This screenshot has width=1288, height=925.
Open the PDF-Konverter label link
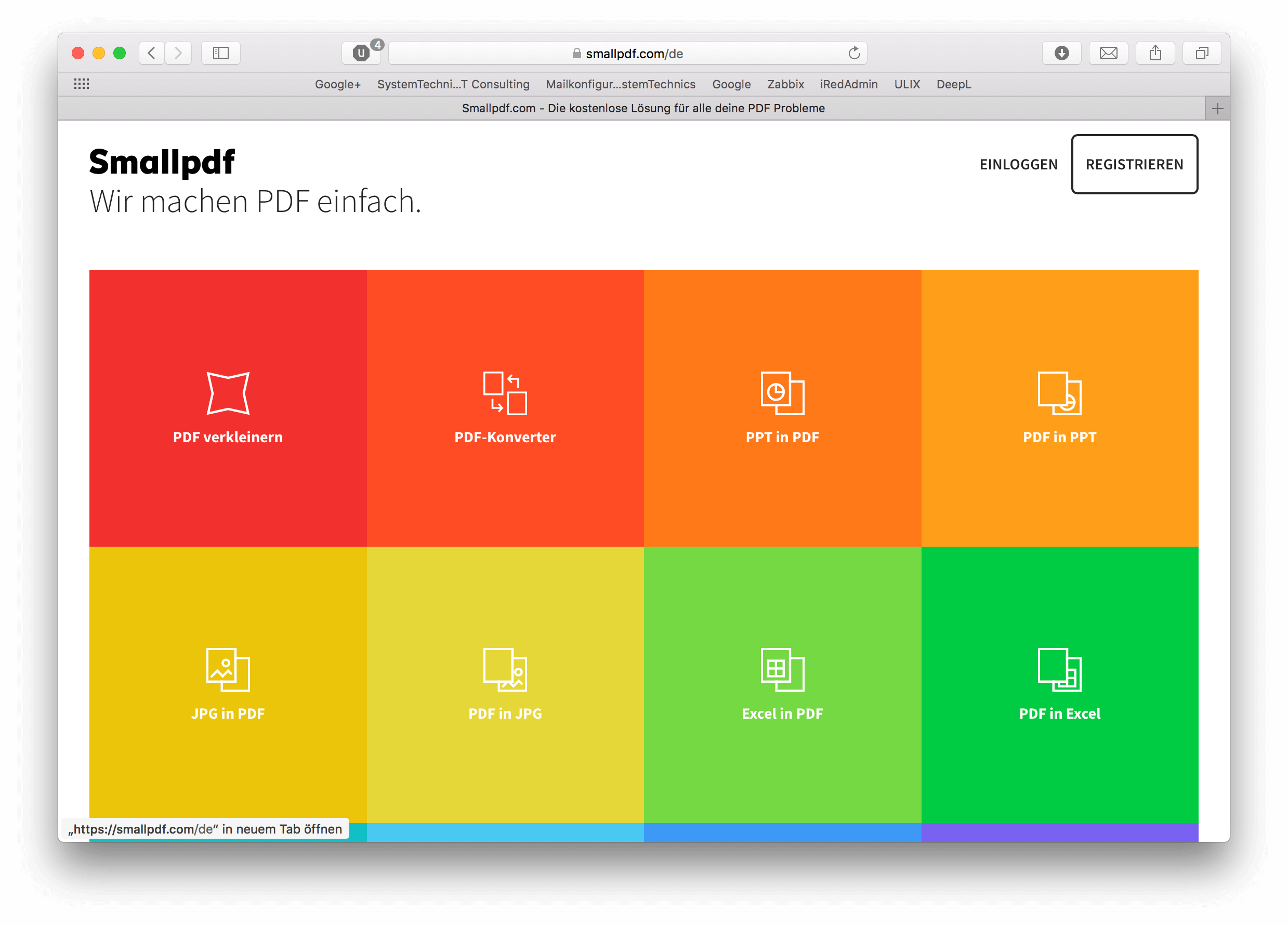(505, 437)
